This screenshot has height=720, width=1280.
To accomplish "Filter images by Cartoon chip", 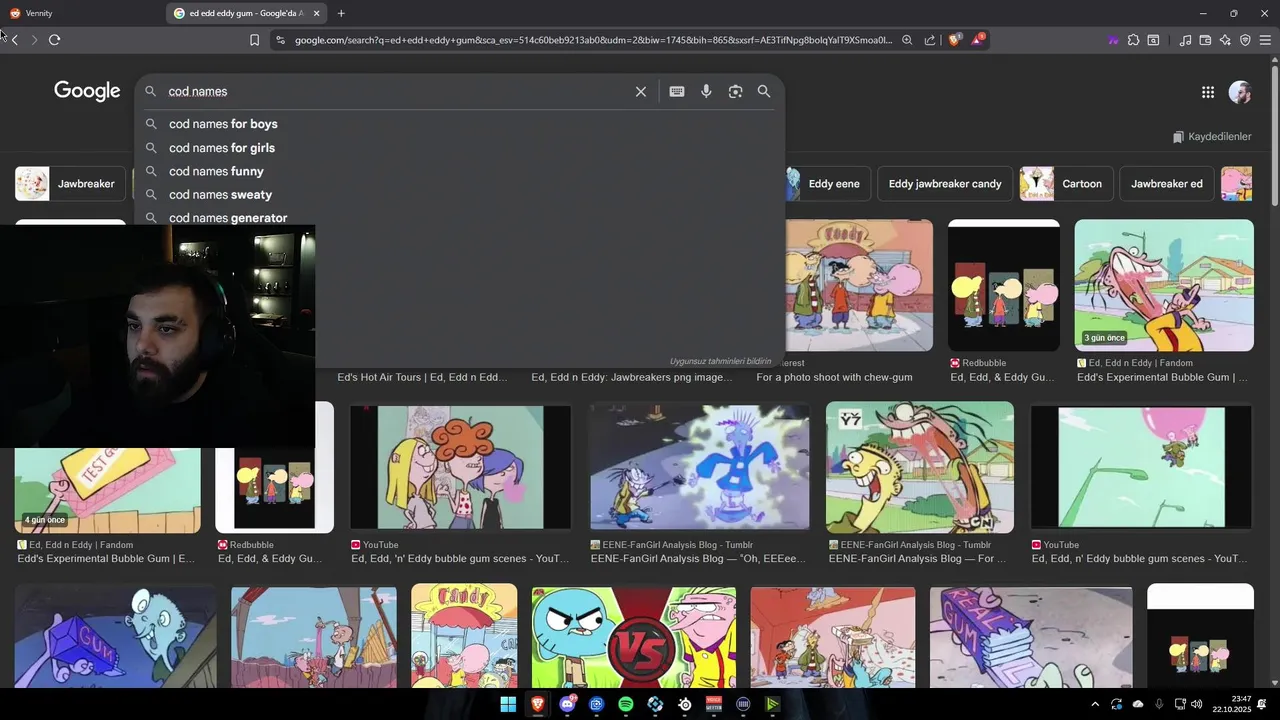I will tap(1066, 184).
